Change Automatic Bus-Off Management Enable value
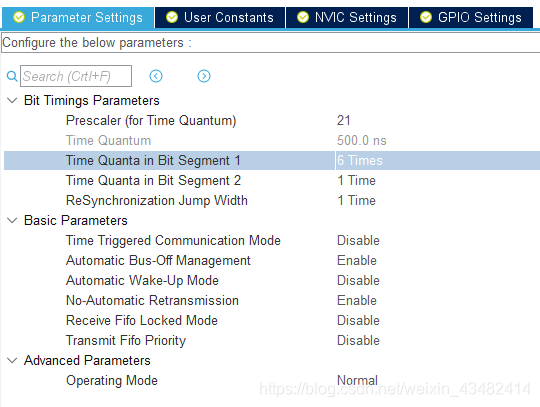The height and width of the screenshot is (407, 540). click(357, 261)
